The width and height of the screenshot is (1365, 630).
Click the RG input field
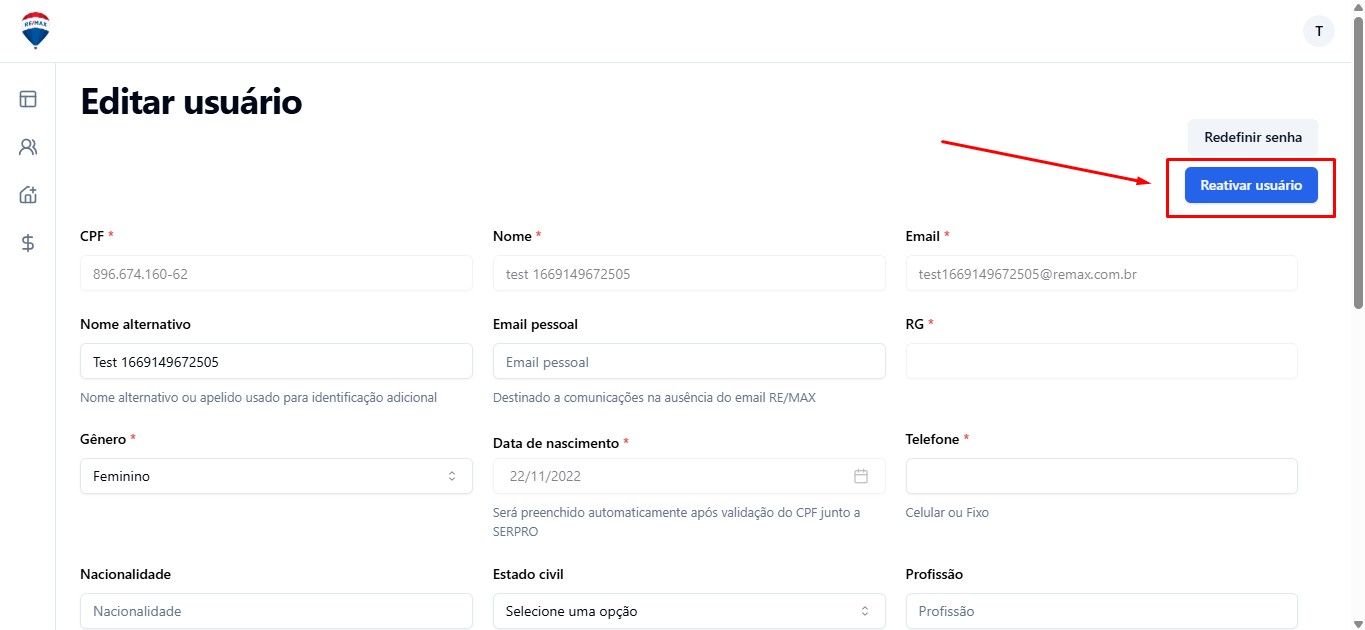click(x=1102, y=361)
